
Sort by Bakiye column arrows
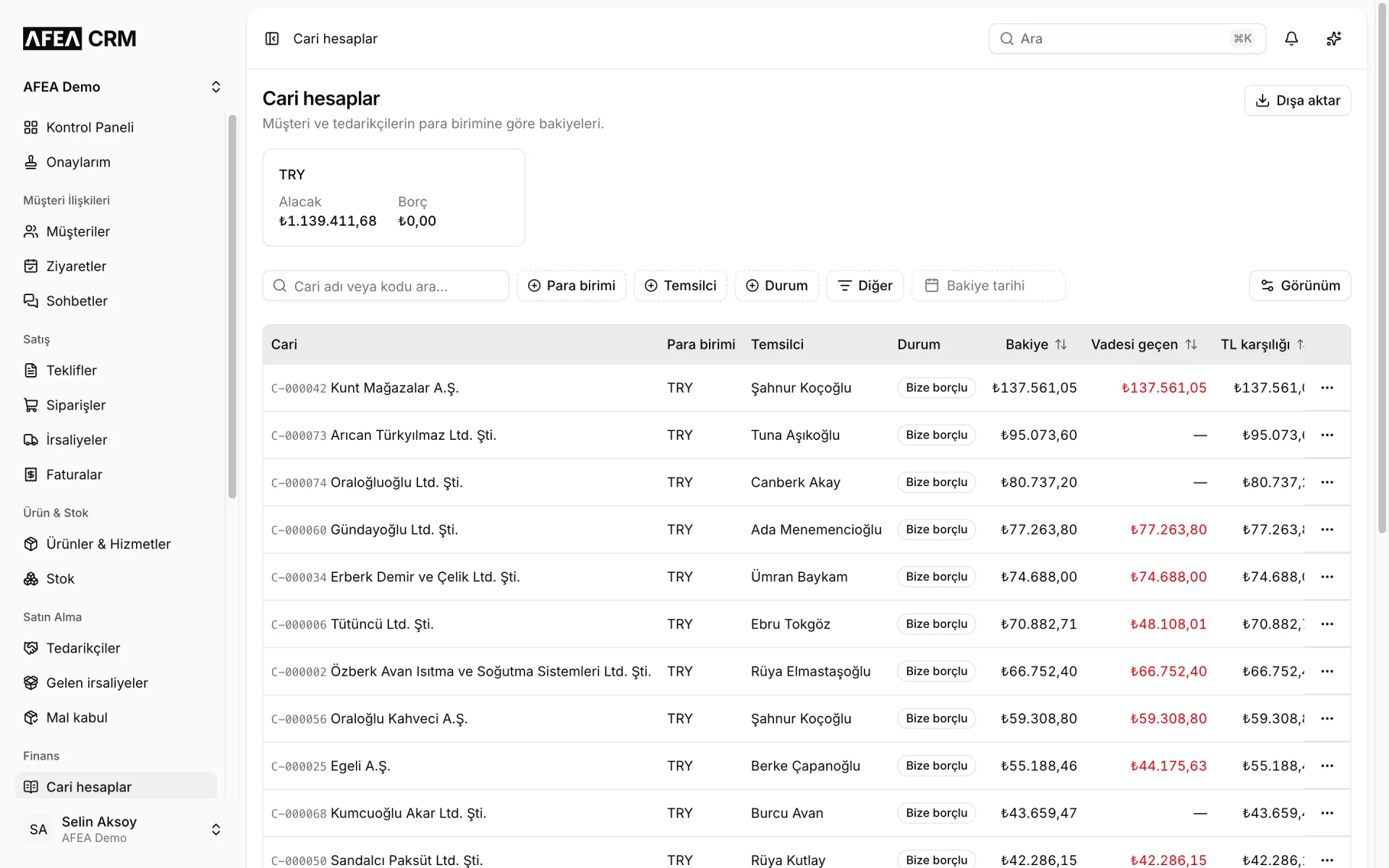(x=1061, y=344)
